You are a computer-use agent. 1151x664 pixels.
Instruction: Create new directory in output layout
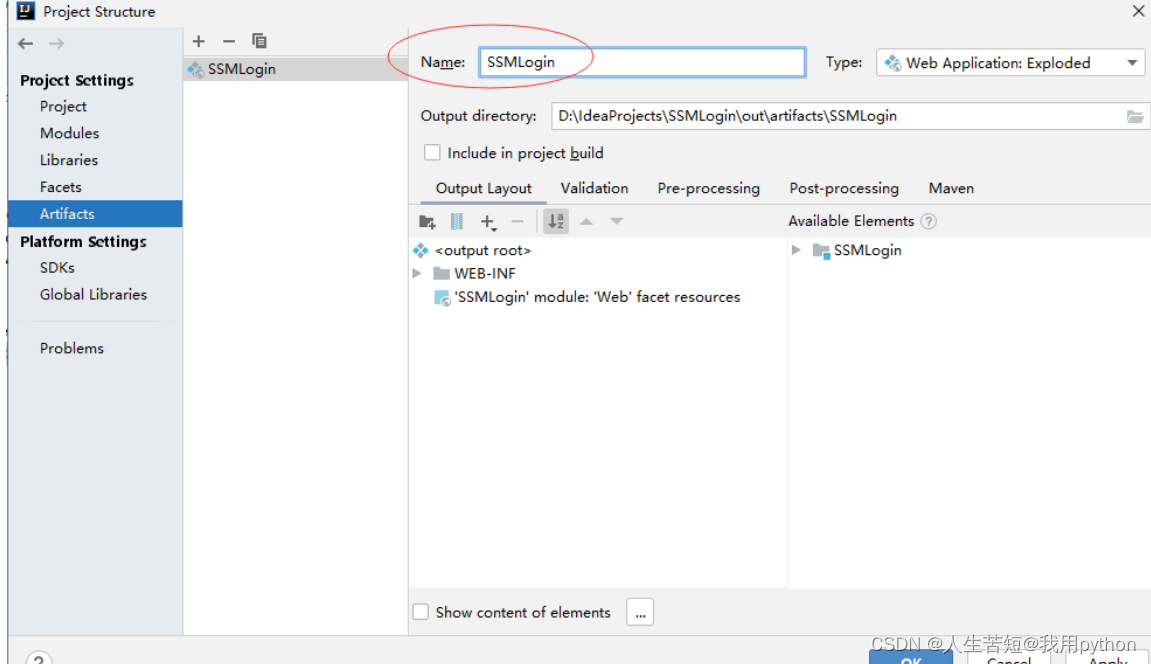(427, 222)
